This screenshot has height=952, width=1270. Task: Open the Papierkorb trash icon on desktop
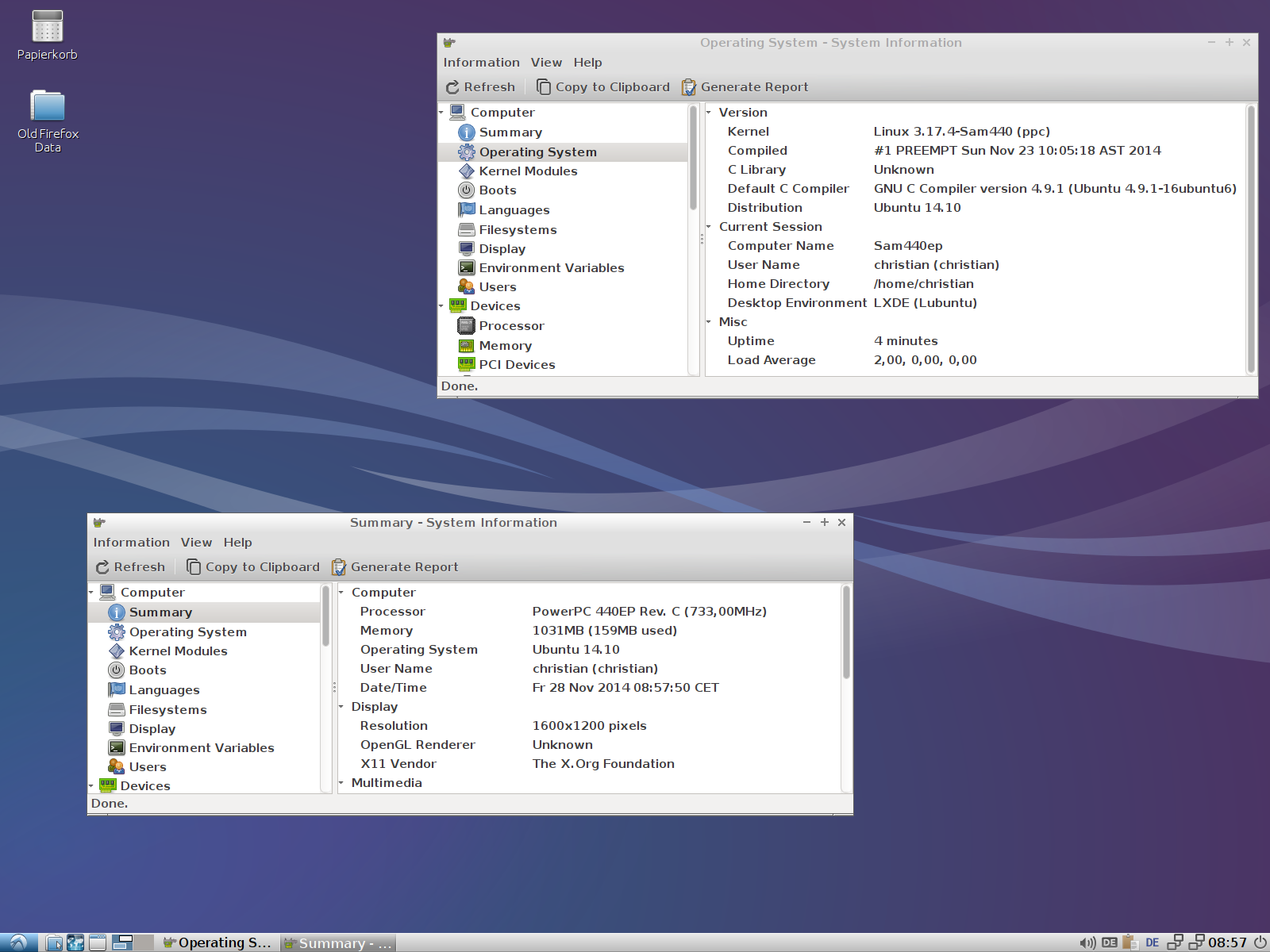[47, 28]
